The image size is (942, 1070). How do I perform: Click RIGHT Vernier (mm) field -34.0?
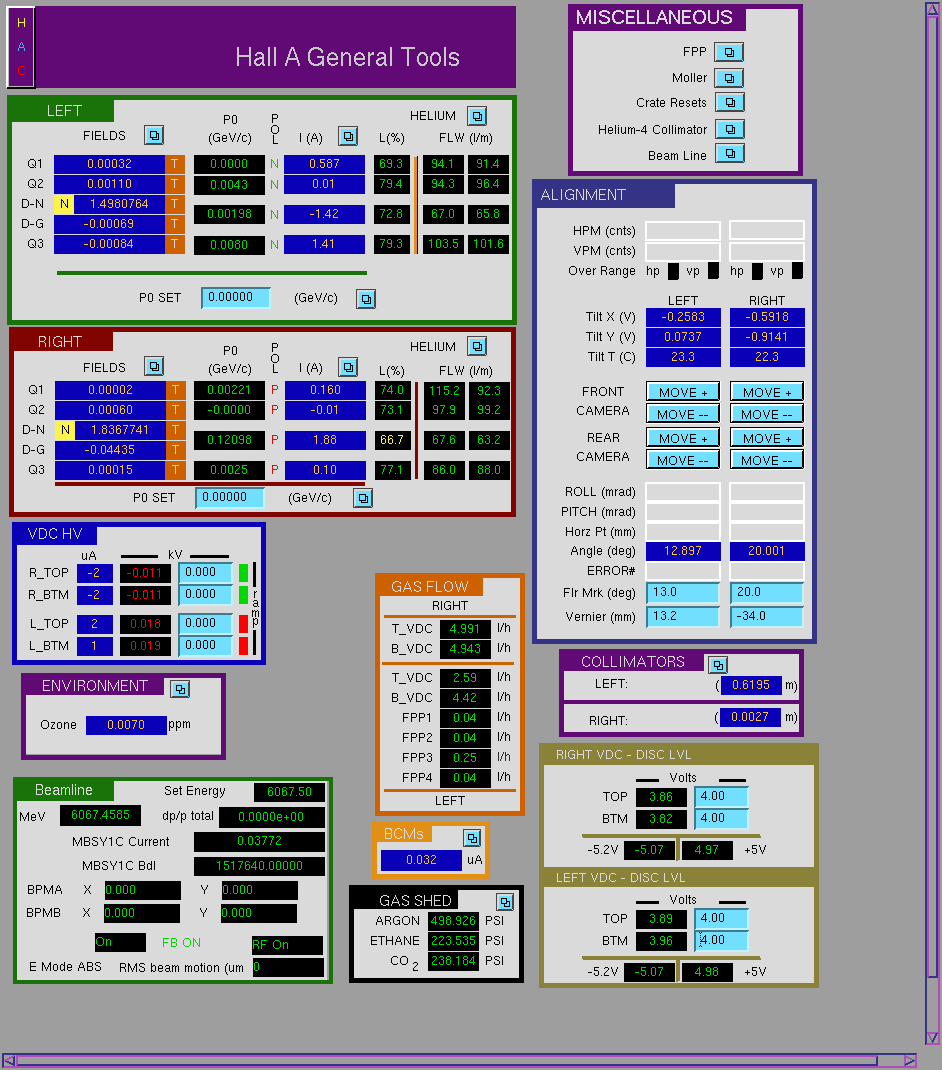[767, 616]
